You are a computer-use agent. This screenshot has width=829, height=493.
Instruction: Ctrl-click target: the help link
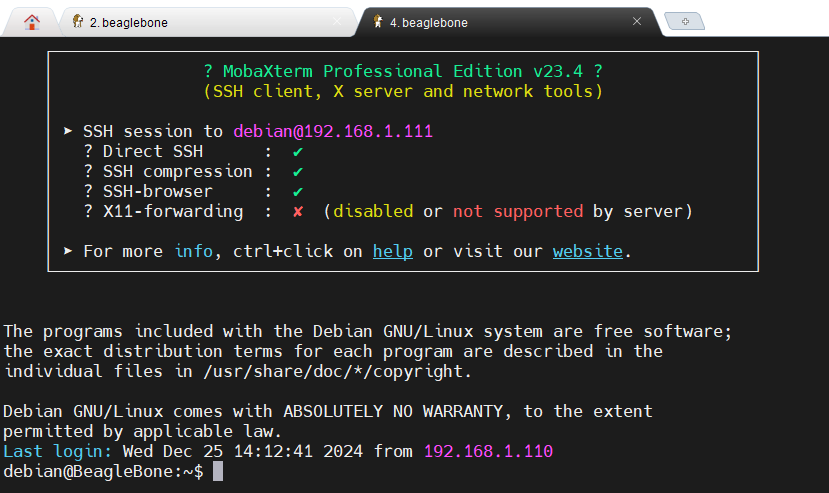(392, 251)
